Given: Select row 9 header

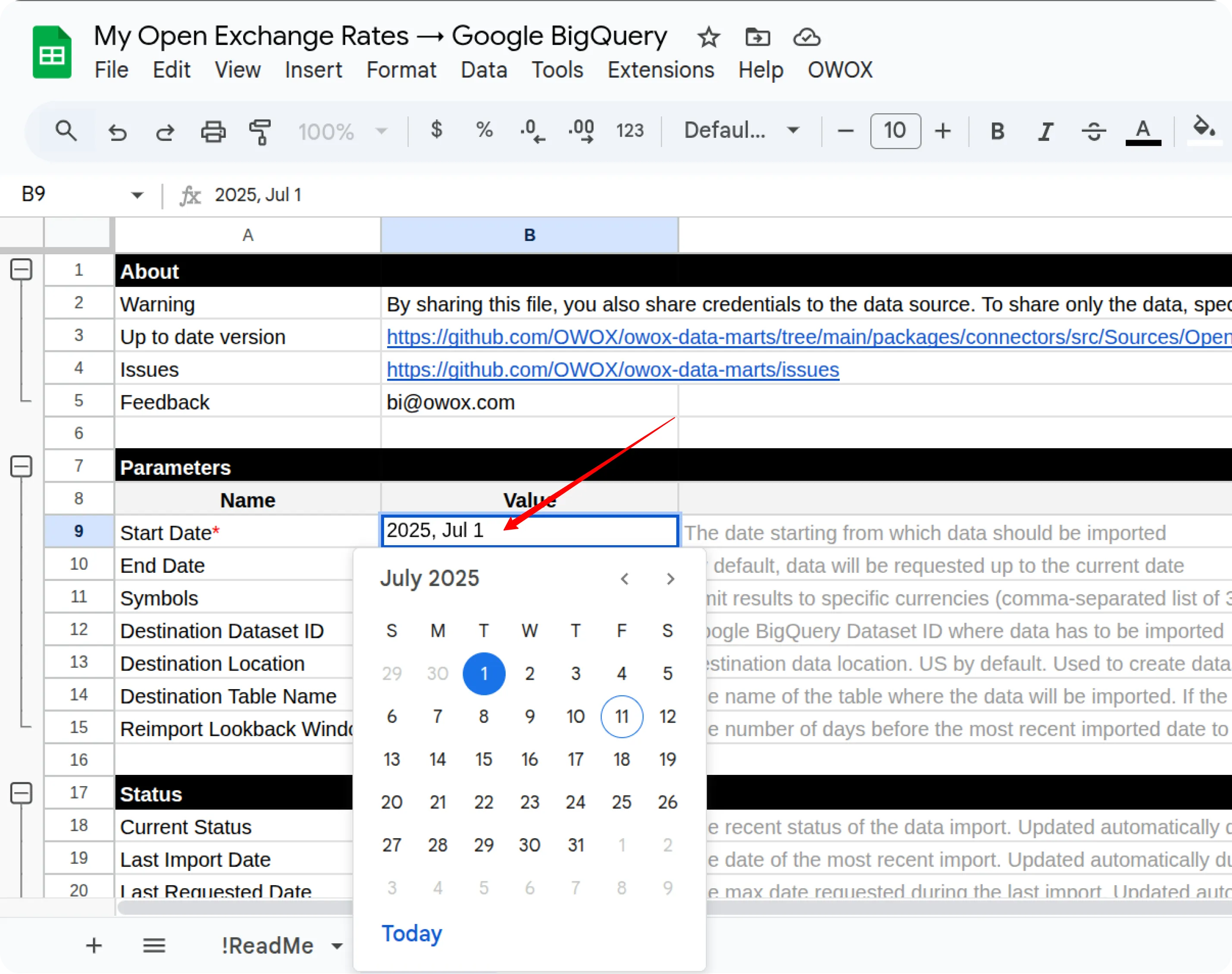Looking at the screenshot, I should click(79, 531).
